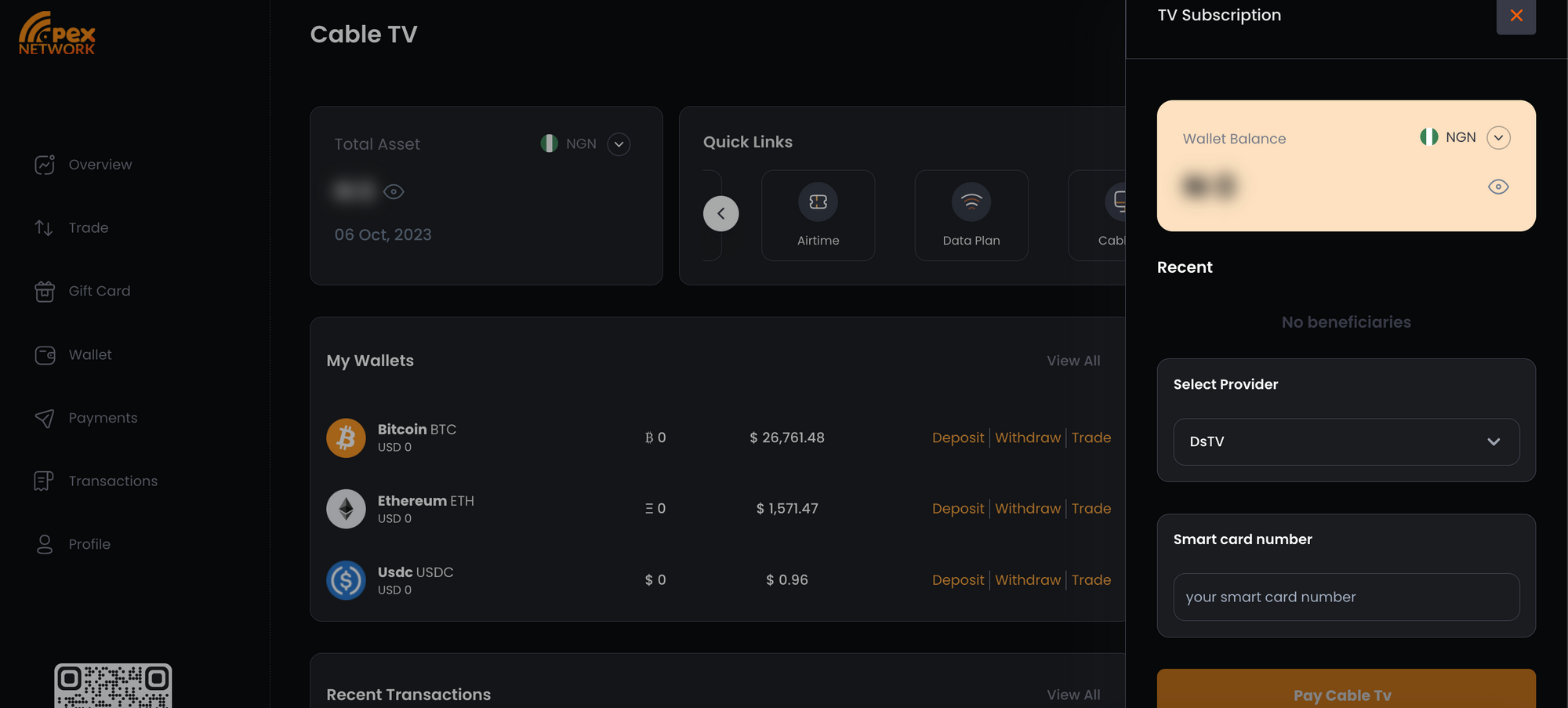Click the Profile person icon
Viewport: 1568px width, 708px height.
[x=45, y=545]
